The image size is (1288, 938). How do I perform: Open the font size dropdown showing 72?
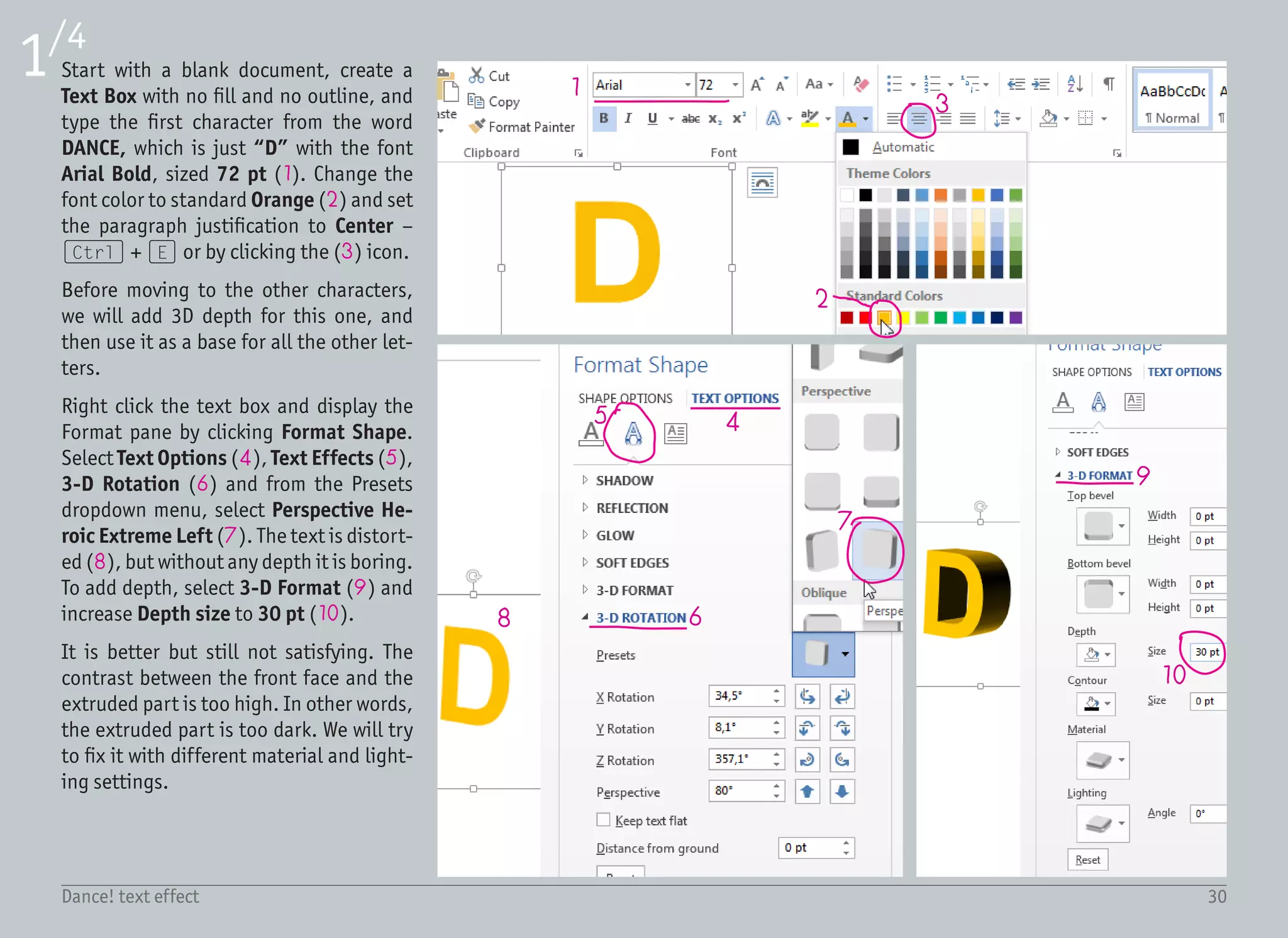(735, 84)
